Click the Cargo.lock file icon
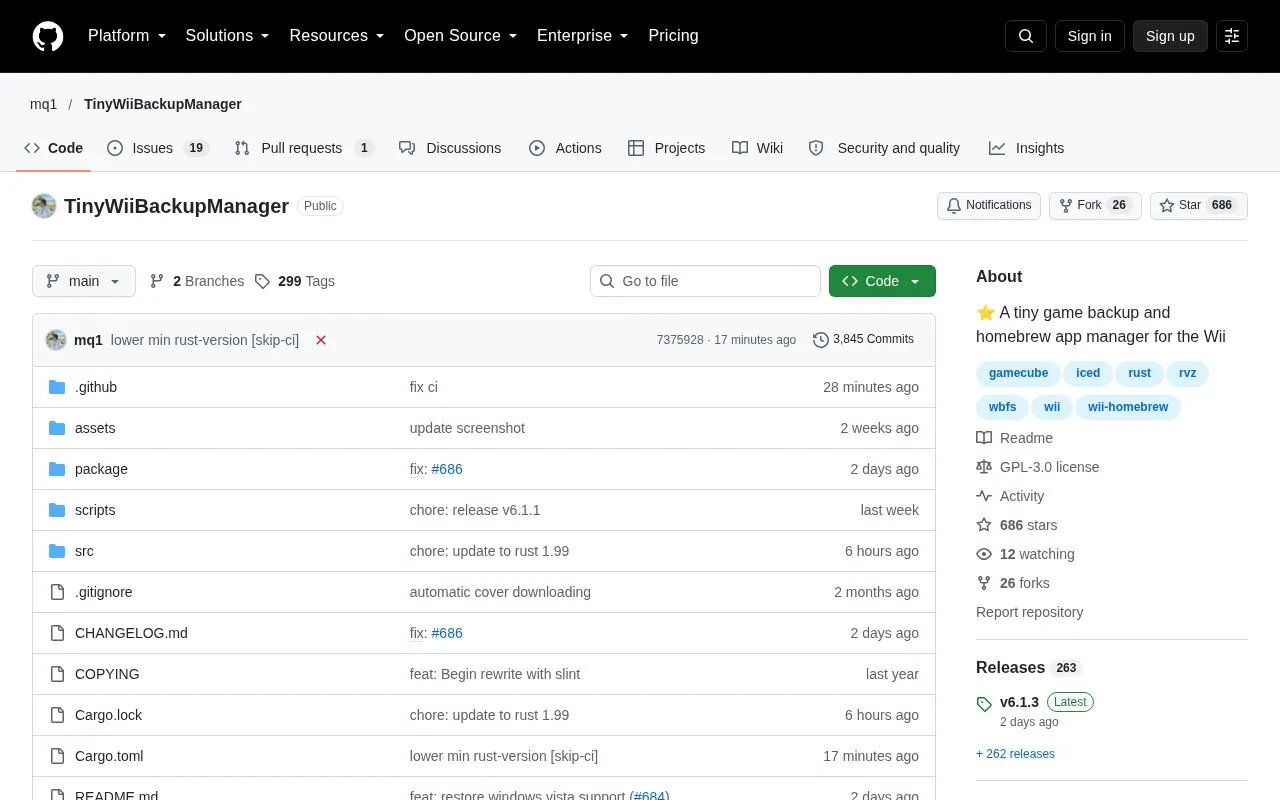Screen dimensions: 1280x800 (57, 715)
